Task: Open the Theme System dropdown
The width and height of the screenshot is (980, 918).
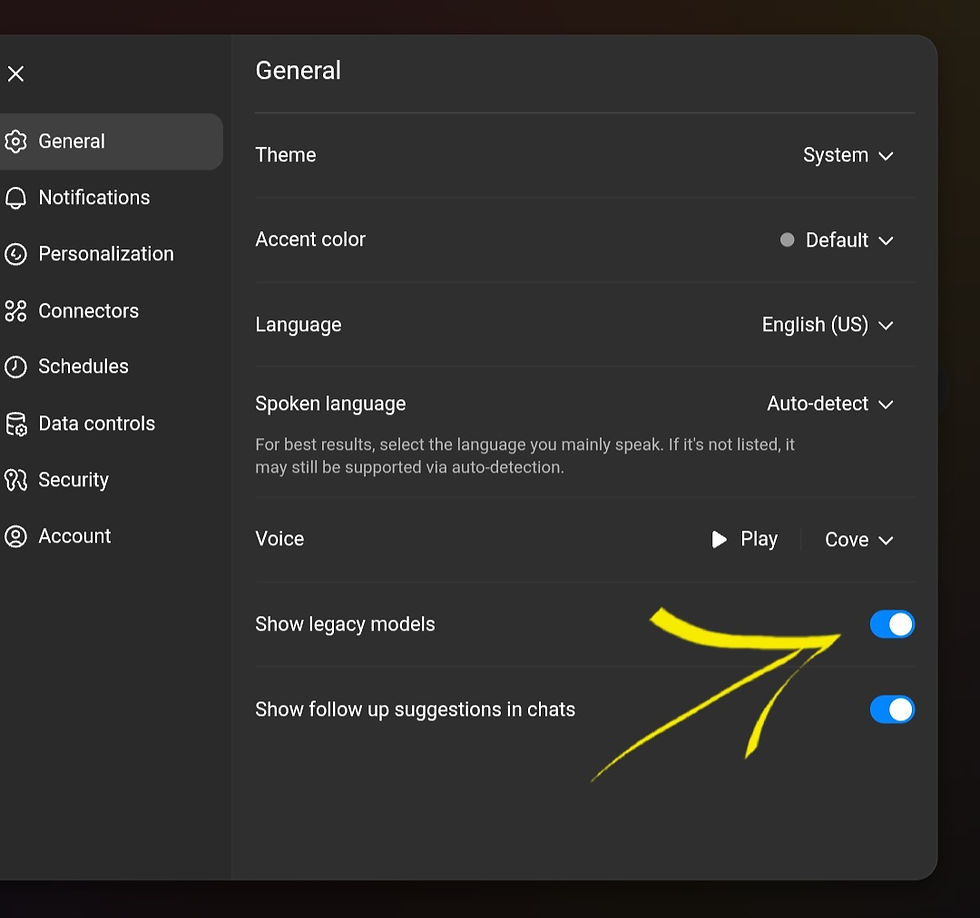Action: (848, 155)
